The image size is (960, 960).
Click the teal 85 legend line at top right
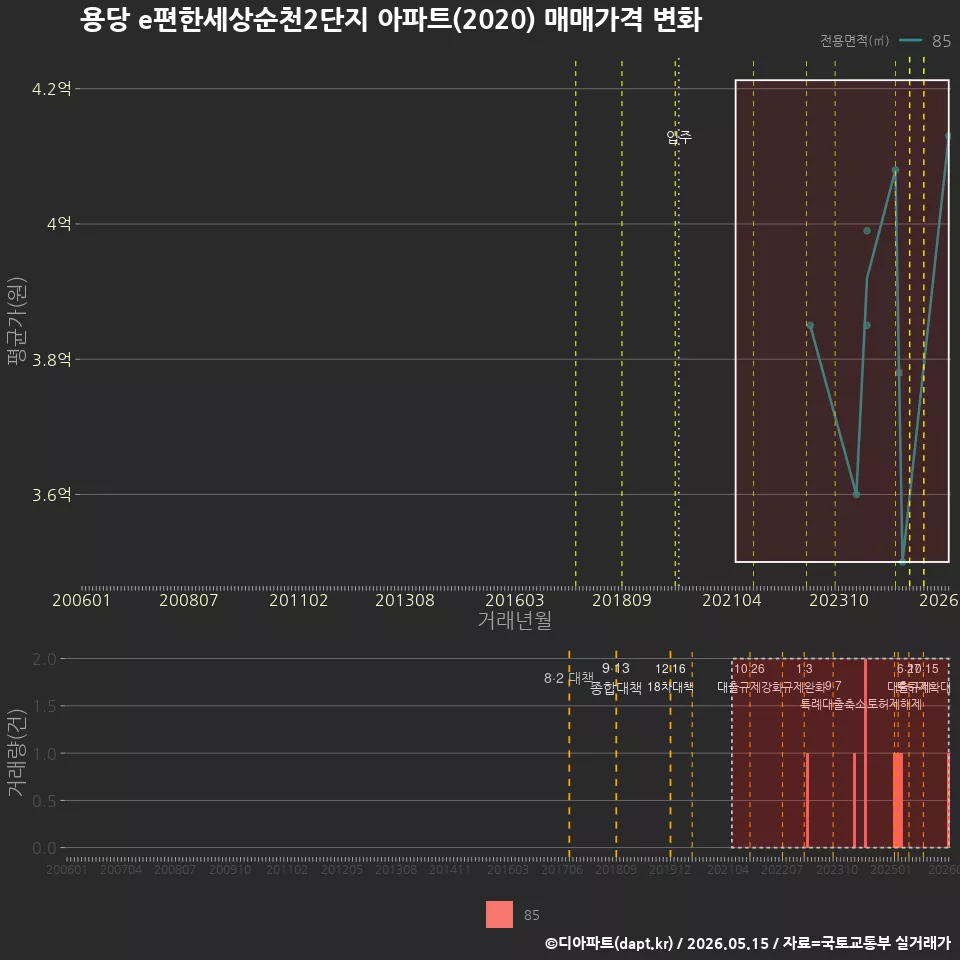[910, 41]
